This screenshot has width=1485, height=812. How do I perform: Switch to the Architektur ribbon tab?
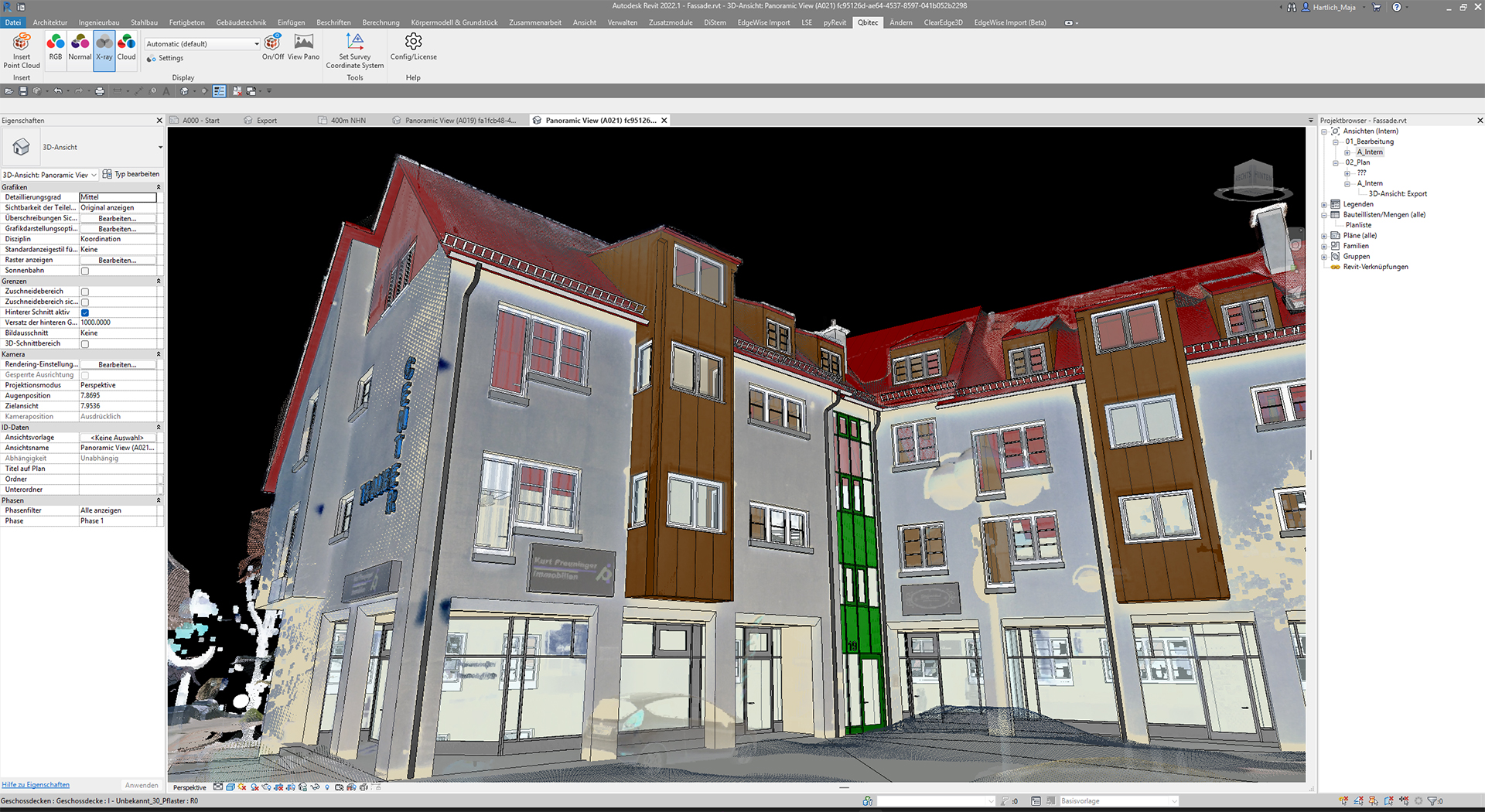[49, 22]
